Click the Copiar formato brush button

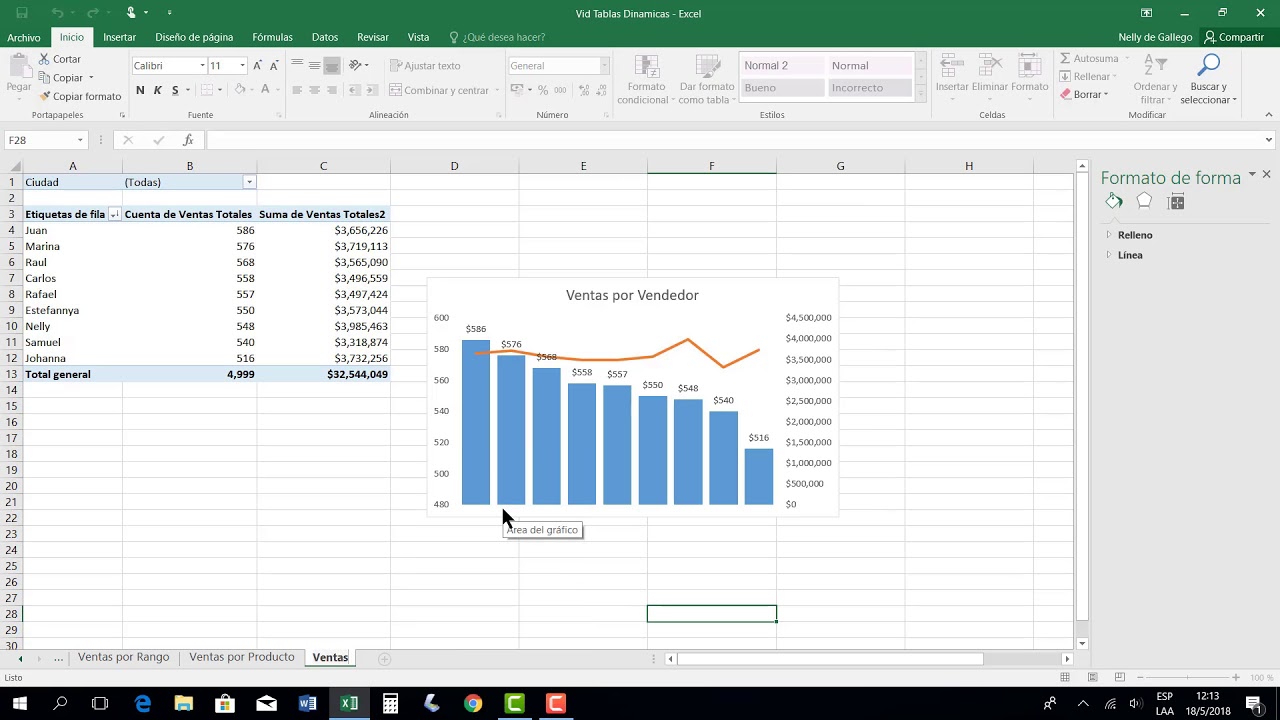tap(80, 96)
